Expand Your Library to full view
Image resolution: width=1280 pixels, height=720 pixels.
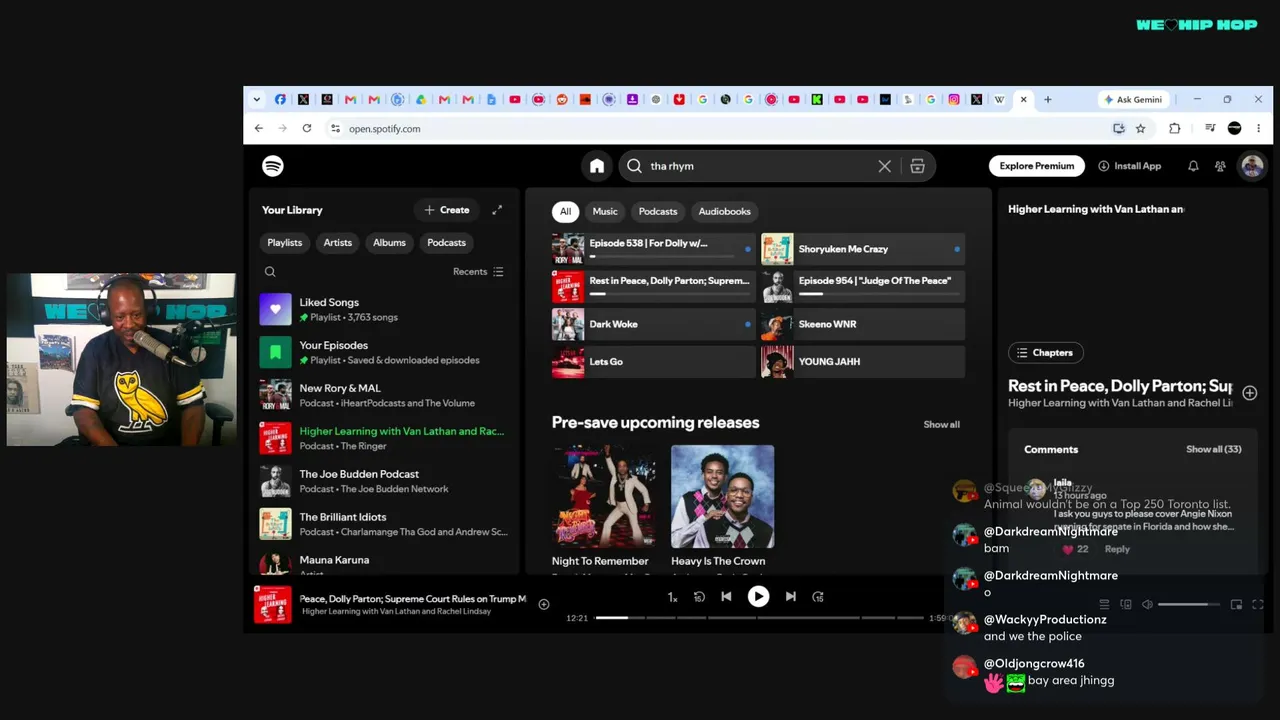(x=497, y=210)
